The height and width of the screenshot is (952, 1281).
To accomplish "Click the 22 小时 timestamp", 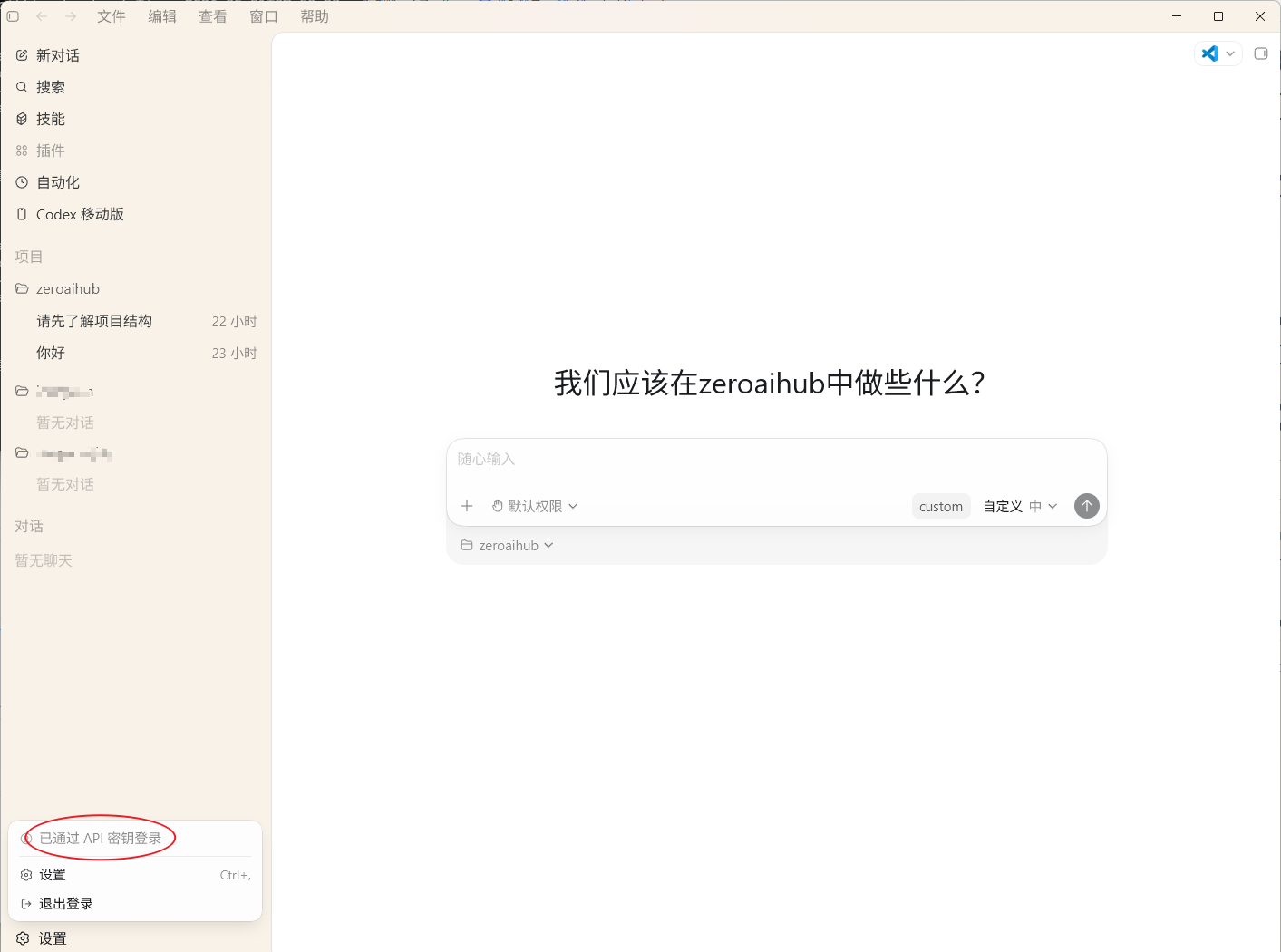I will click(235, 321).
